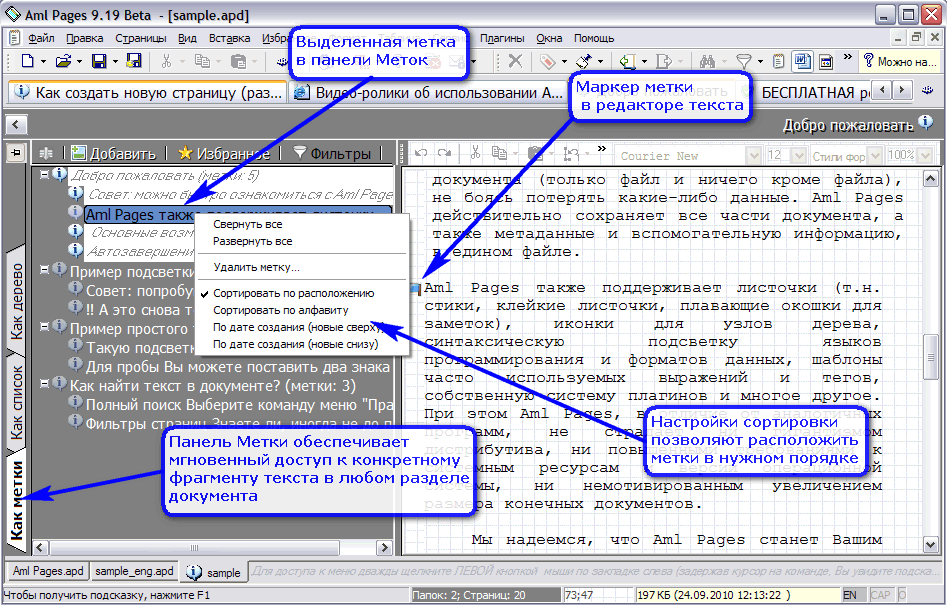Save the document with the single floppy disk icon
Viewport: 947px width, 606px height.
tap(98, 61)
